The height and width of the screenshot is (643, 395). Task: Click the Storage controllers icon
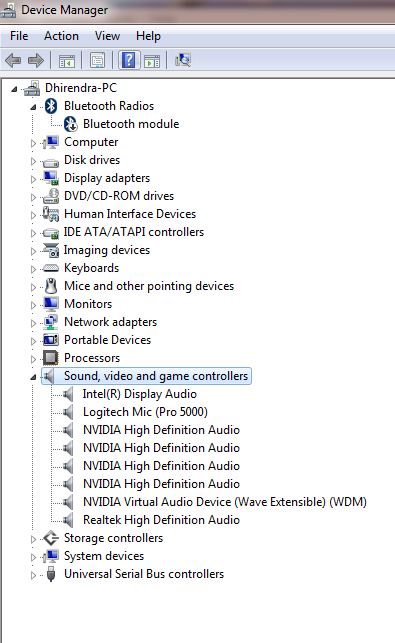pos(51,538)
